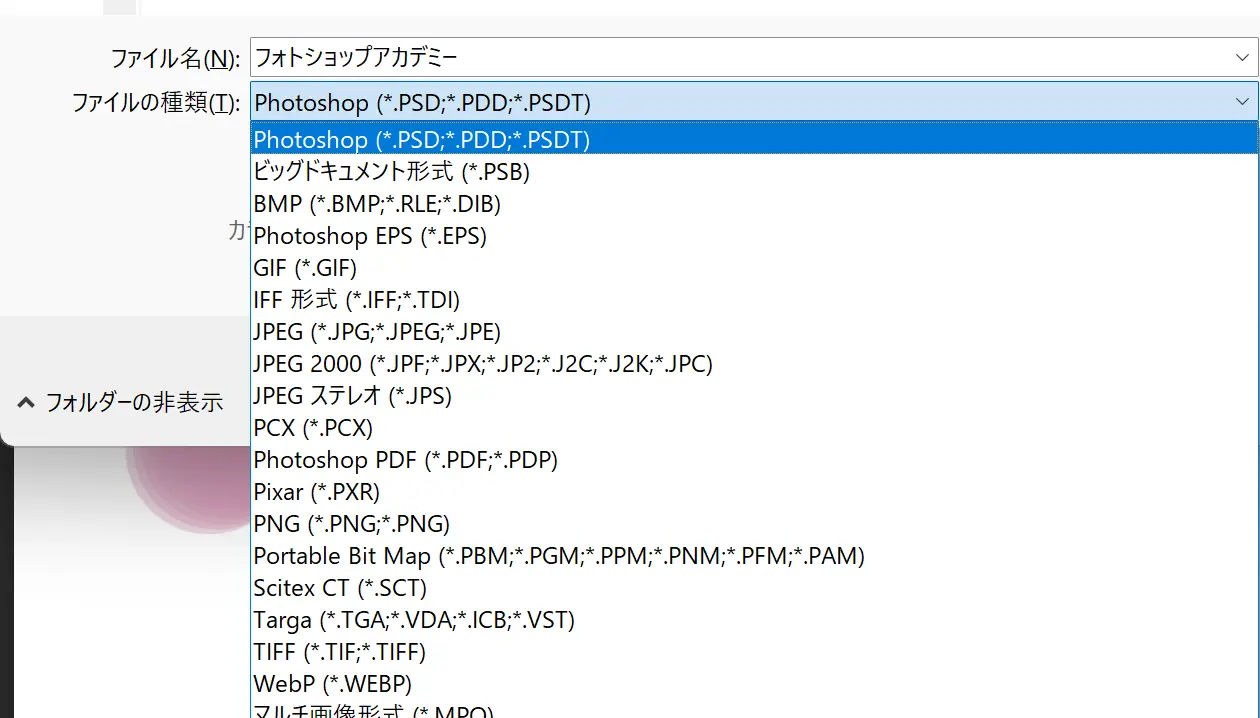Select Targa (*.TGA;*.VDA;*.ICB;*.VST) format
1260x718 pixels.
(754, 619)
